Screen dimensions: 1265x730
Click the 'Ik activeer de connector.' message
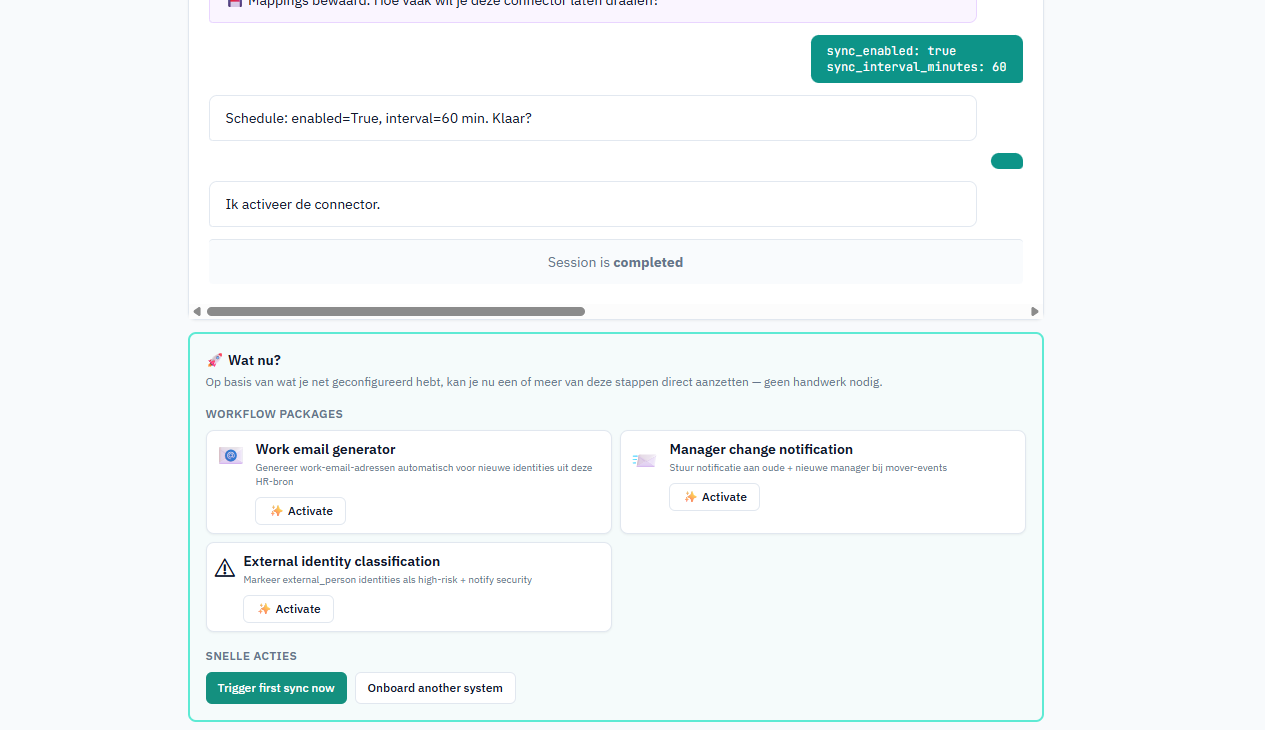[592, 204]
